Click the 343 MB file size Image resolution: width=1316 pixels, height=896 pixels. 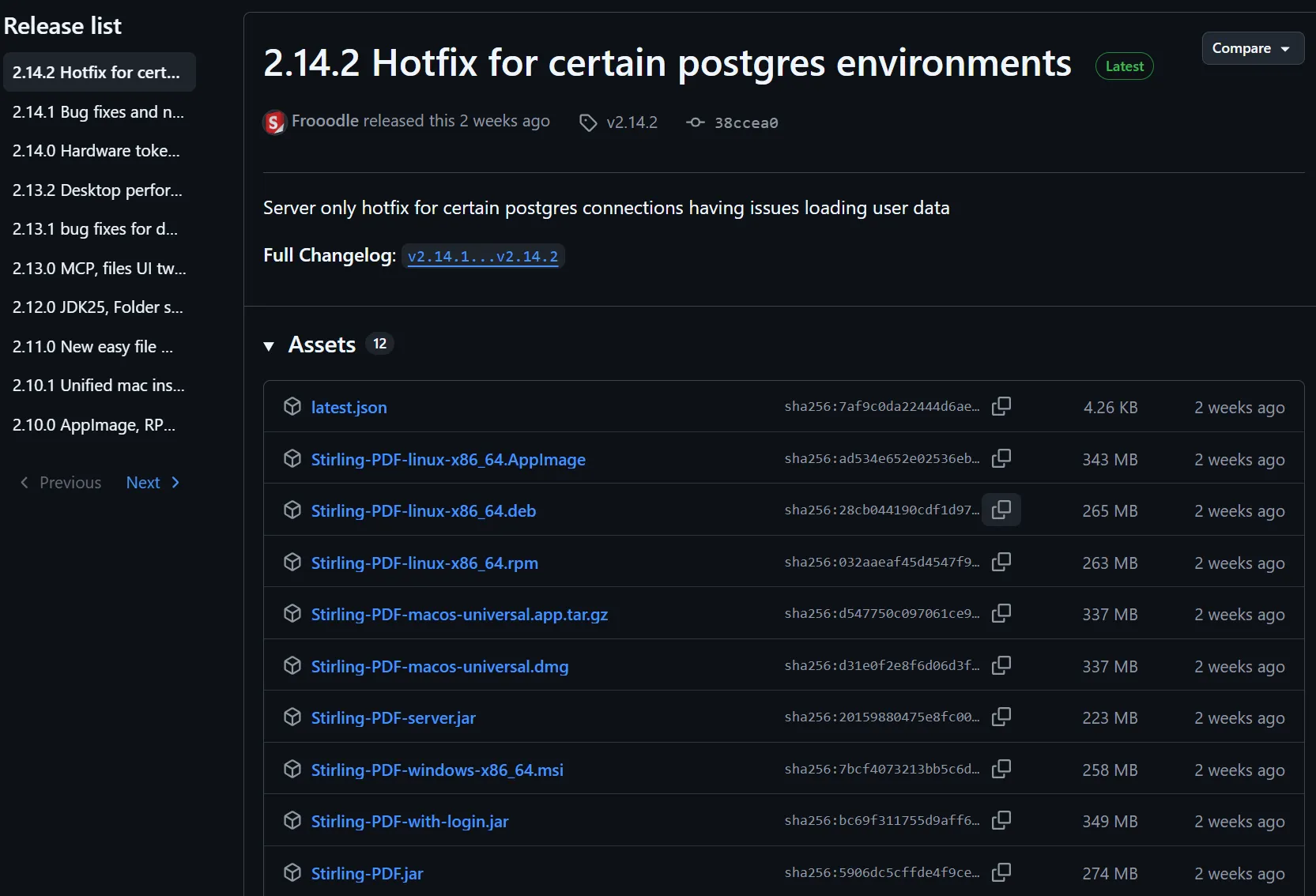coord(1110,459)
